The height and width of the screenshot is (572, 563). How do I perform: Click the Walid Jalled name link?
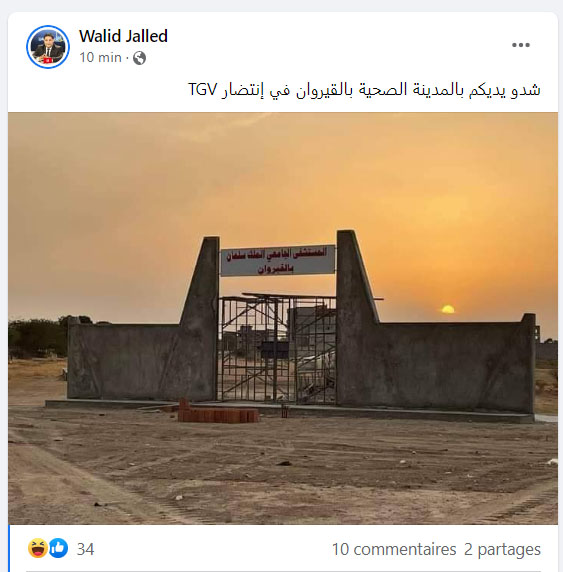[123, 36]
